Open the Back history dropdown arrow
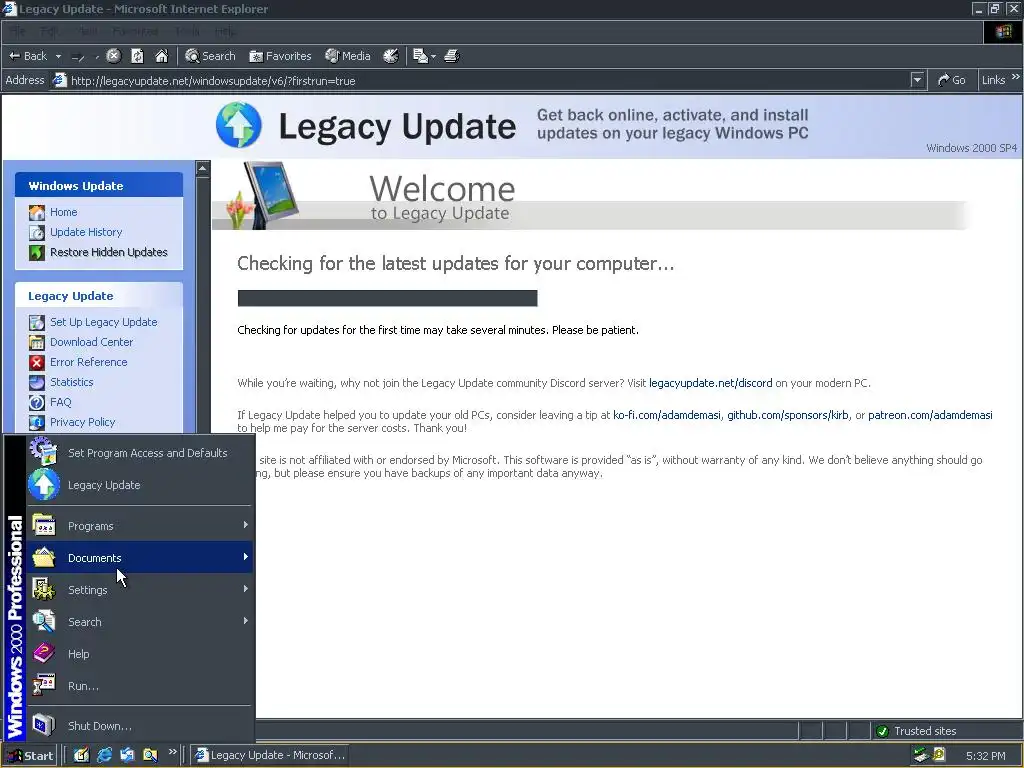 point(58,56)
